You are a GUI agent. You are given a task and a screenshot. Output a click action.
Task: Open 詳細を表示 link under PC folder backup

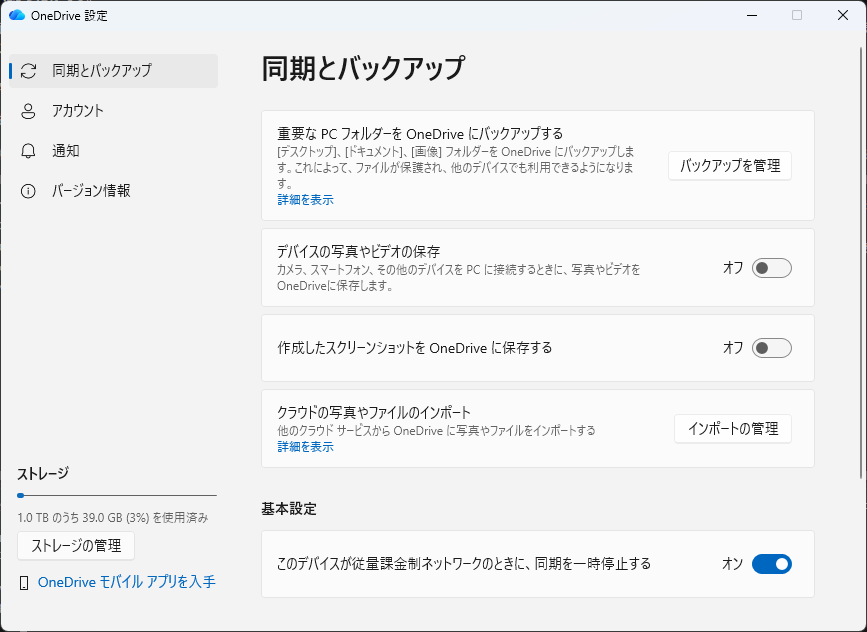pos(305,200)
